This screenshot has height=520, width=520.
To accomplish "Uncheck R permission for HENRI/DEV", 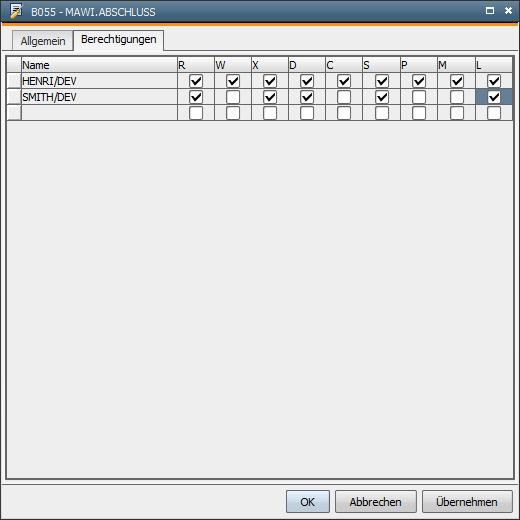I will coord(196,81).
